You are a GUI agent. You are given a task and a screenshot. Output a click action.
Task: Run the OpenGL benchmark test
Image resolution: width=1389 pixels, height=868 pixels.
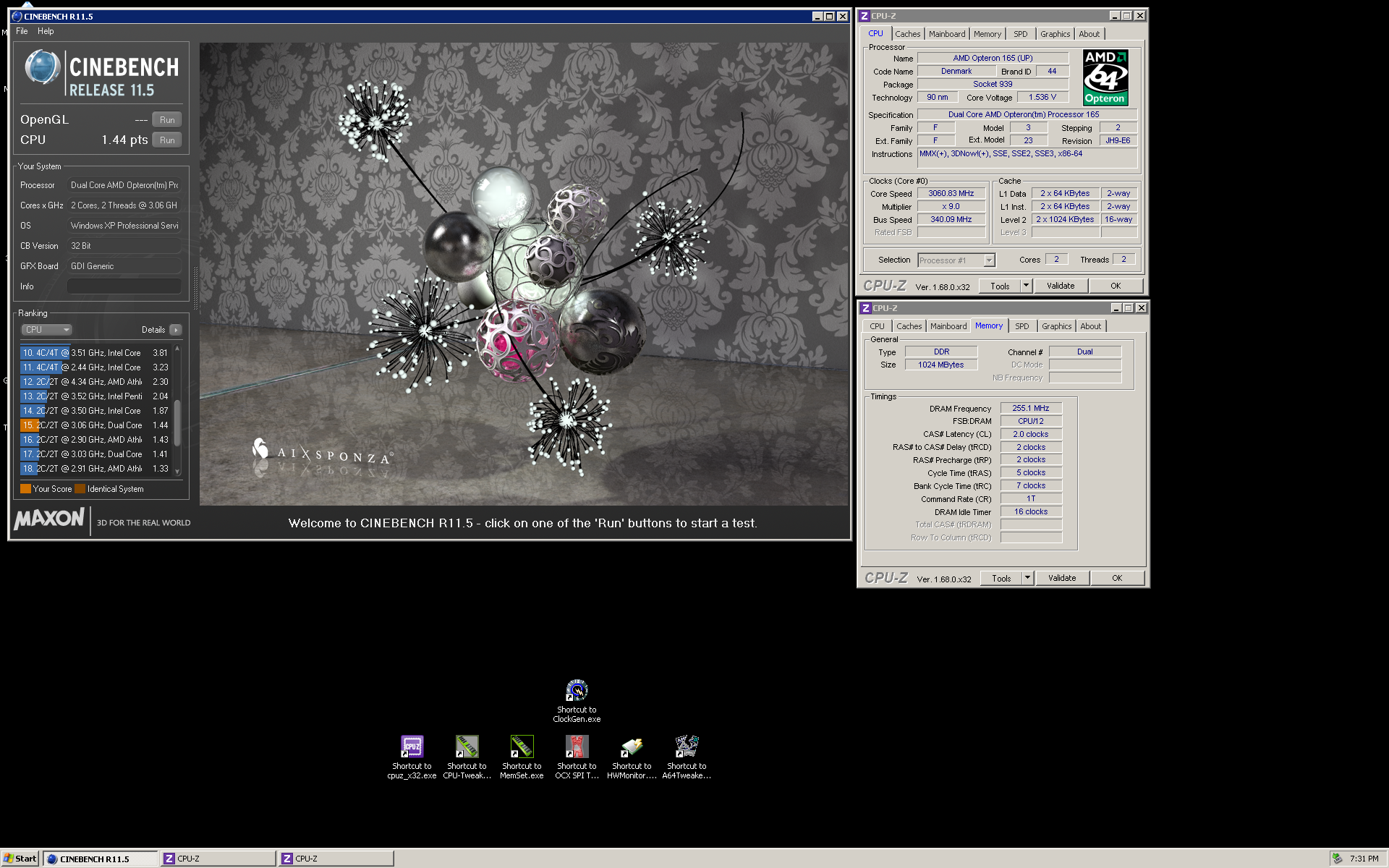coord(167,120)
